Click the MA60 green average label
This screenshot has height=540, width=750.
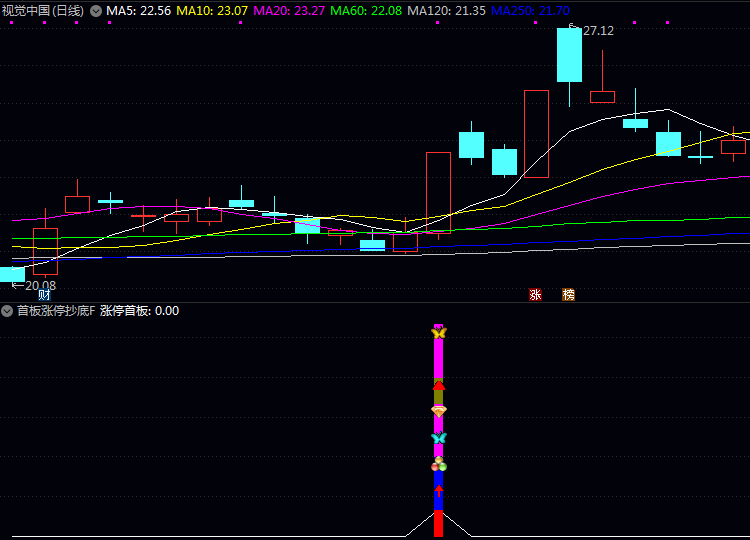[366, 11]
